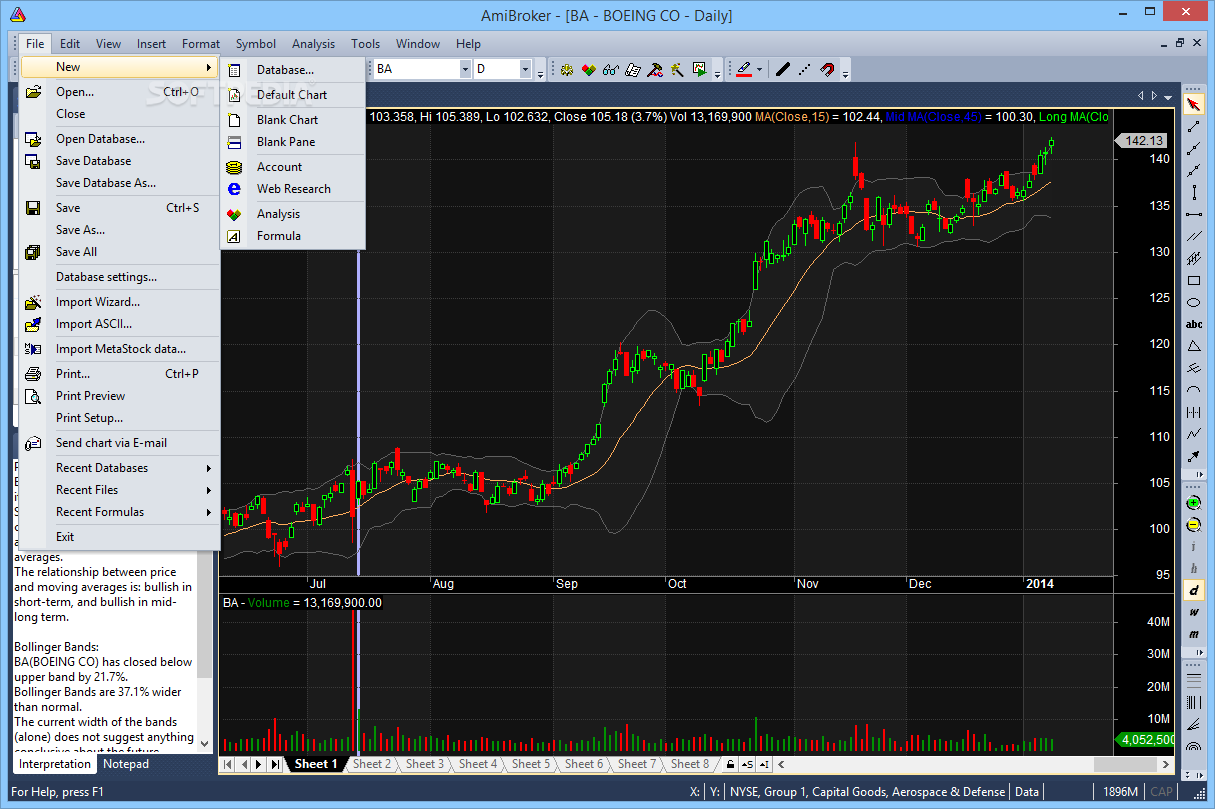The image size is (1215, 809).
Task: Select the zig-zag line tool
Action: (x=1193, y=434)
